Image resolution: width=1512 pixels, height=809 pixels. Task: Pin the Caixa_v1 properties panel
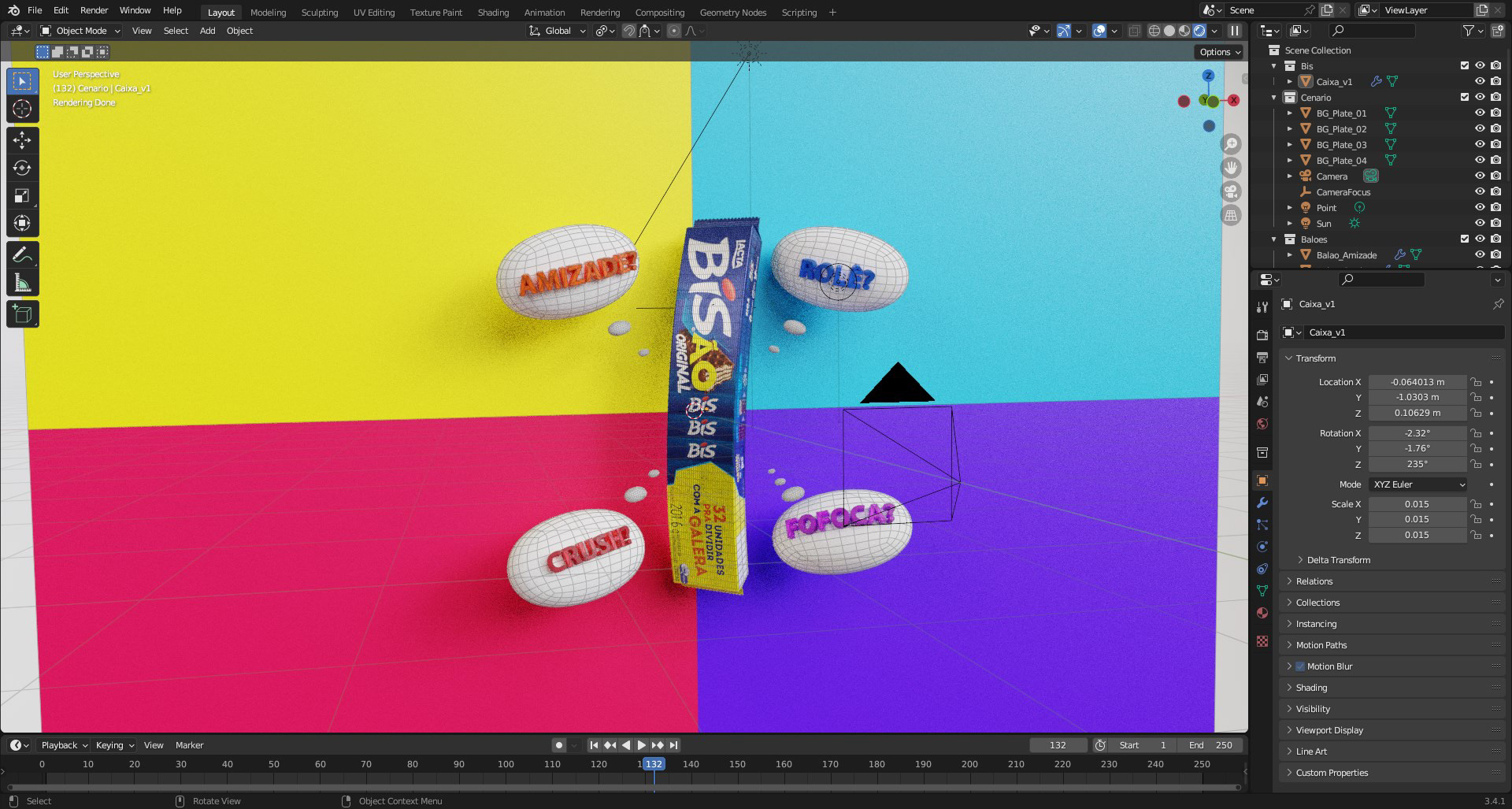pos(1498,304)
